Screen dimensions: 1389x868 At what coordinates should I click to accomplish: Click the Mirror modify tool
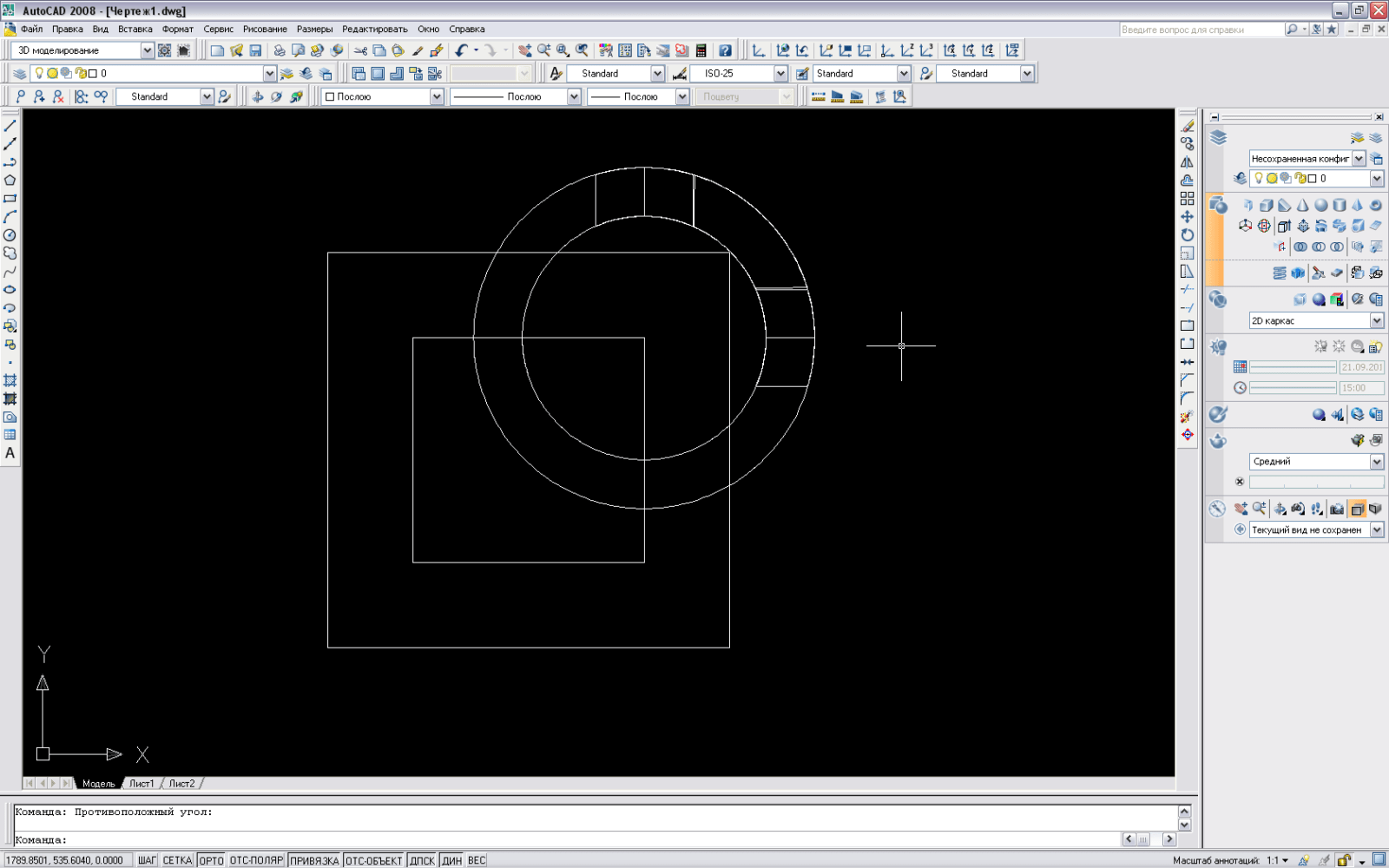click(1187, 162)
